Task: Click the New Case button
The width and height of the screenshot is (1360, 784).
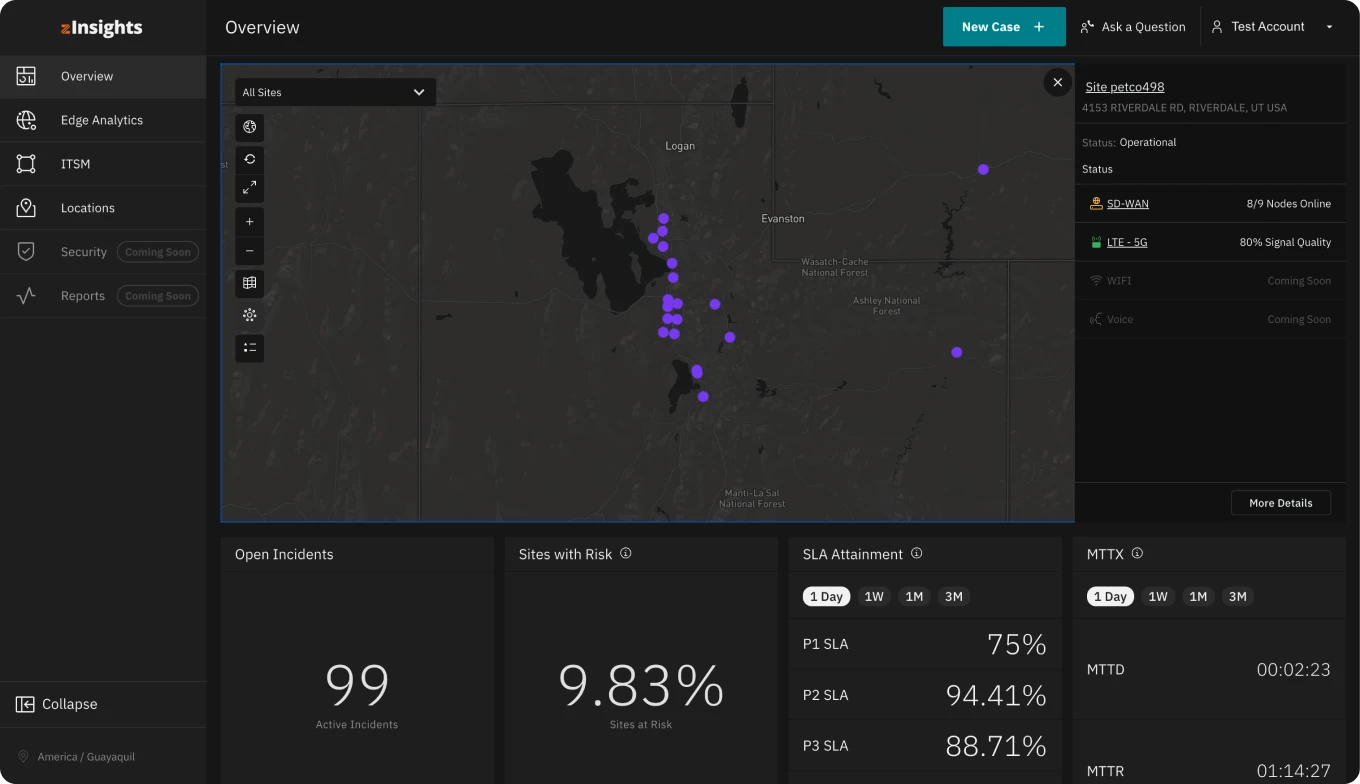Action: click(1004, 27)
